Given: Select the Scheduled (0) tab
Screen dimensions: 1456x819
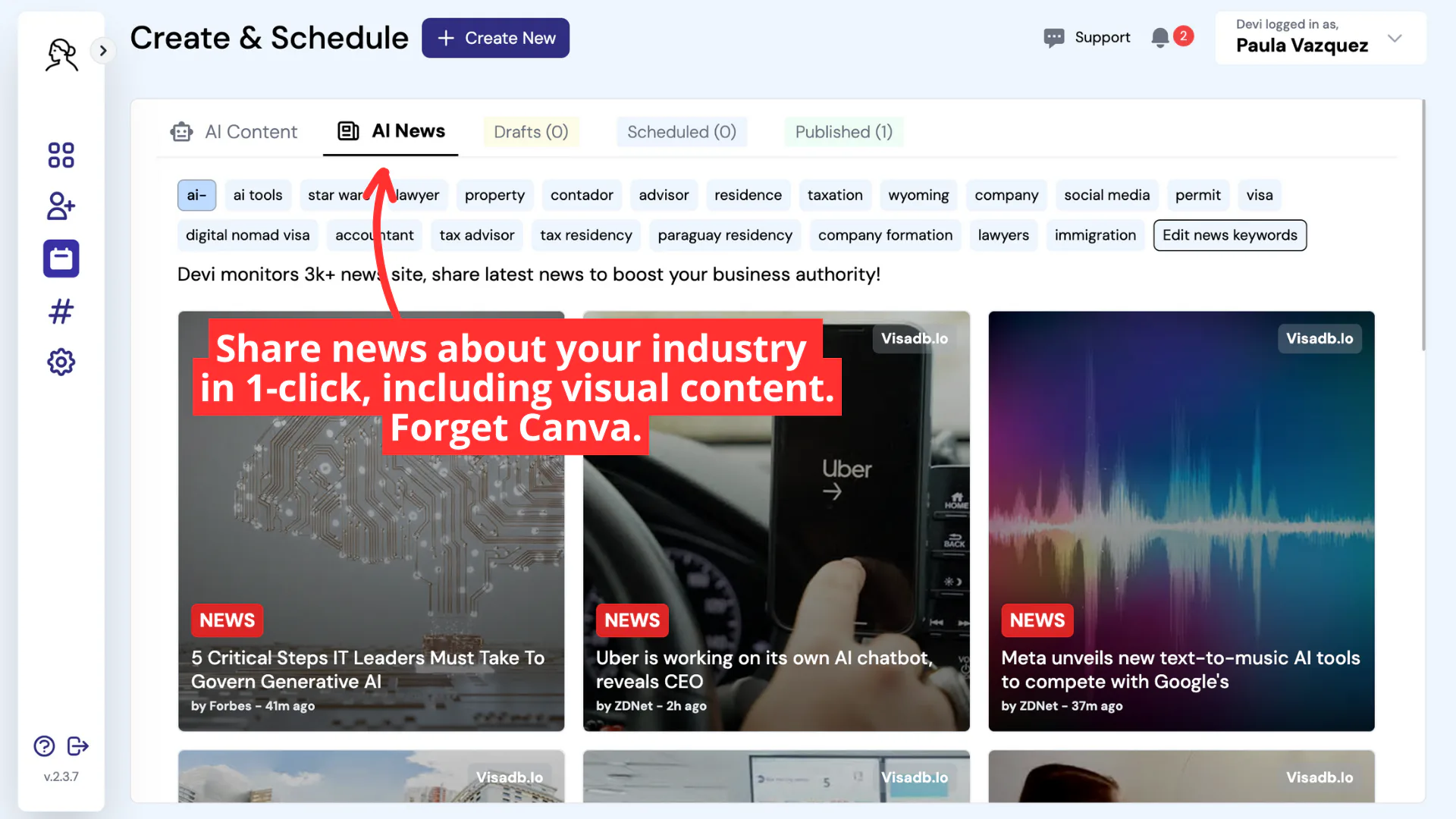Looking at the screenshot, I should (x=682, y=132).
